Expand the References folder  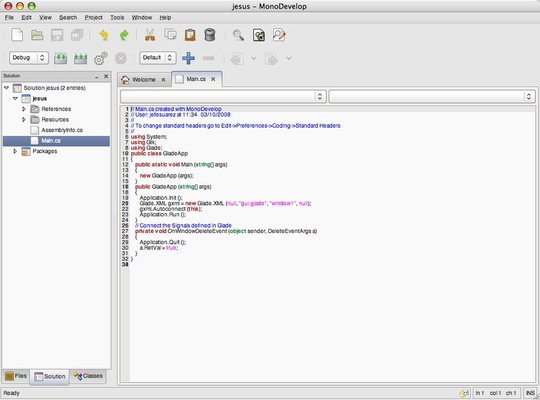point(24,109)
